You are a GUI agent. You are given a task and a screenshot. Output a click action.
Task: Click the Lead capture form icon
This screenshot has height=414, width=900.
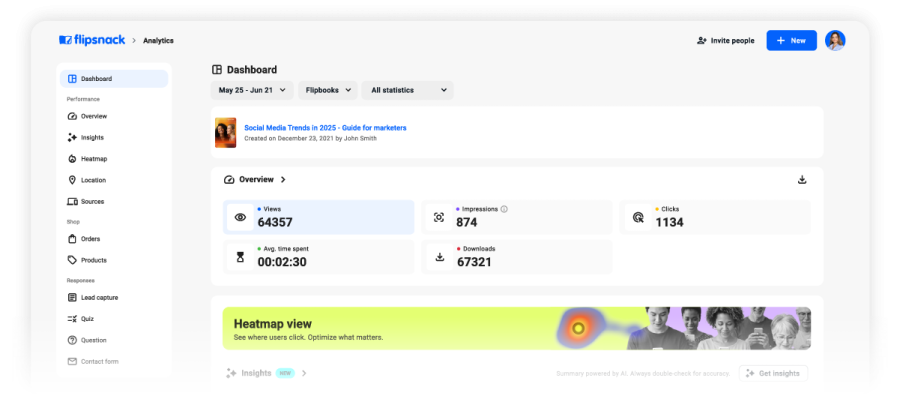coord(72,297)
